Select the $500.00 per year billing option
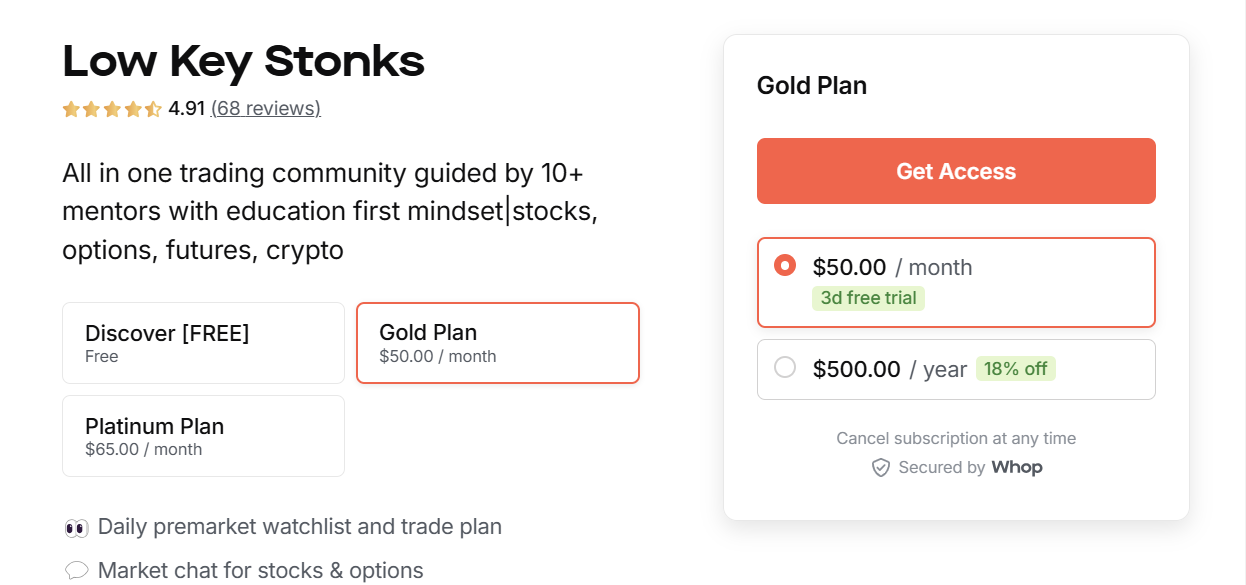The height and width of the screenshot is (585, 1246). click(956, 368)
